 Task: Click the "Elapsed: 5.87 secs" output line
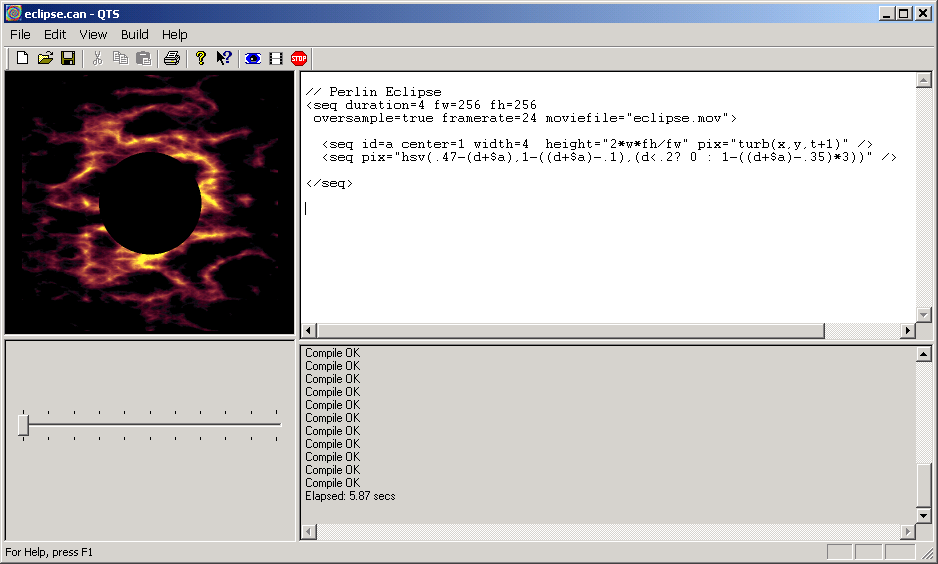click(350, 496)
